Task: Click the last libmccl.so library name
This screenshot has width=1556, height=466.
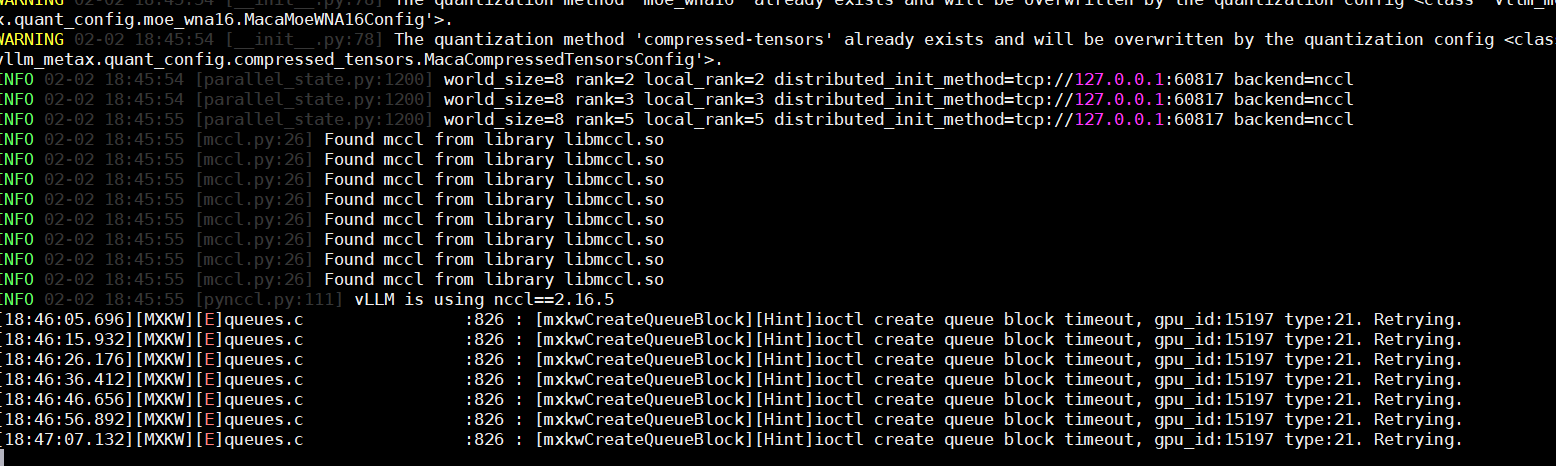Action: [614, 279]
